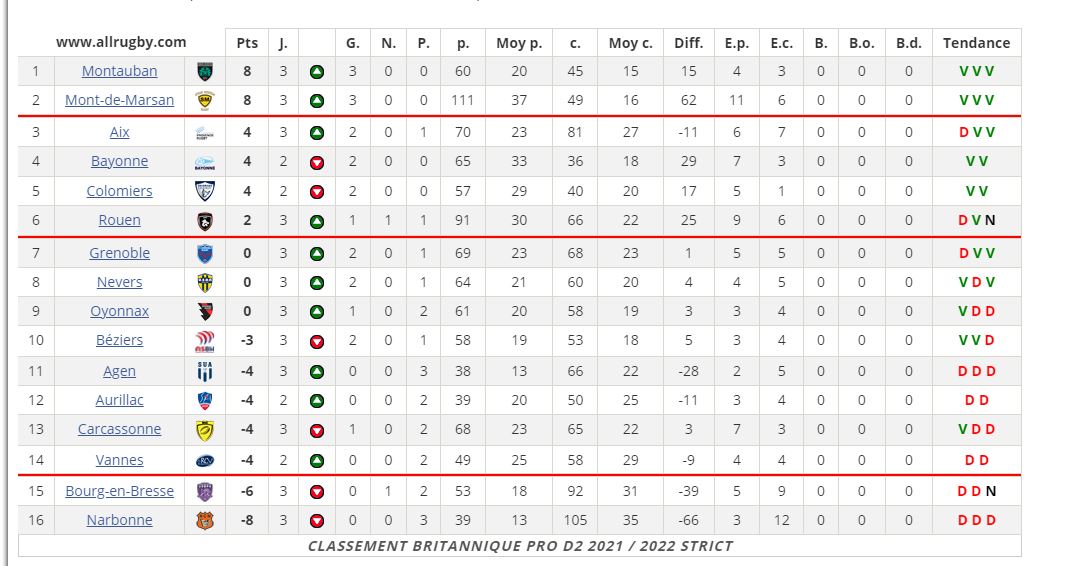This screenshot has width=1069, height=566.
Task: Click the Montauban team logo icon
Action: tap(205, 72)
